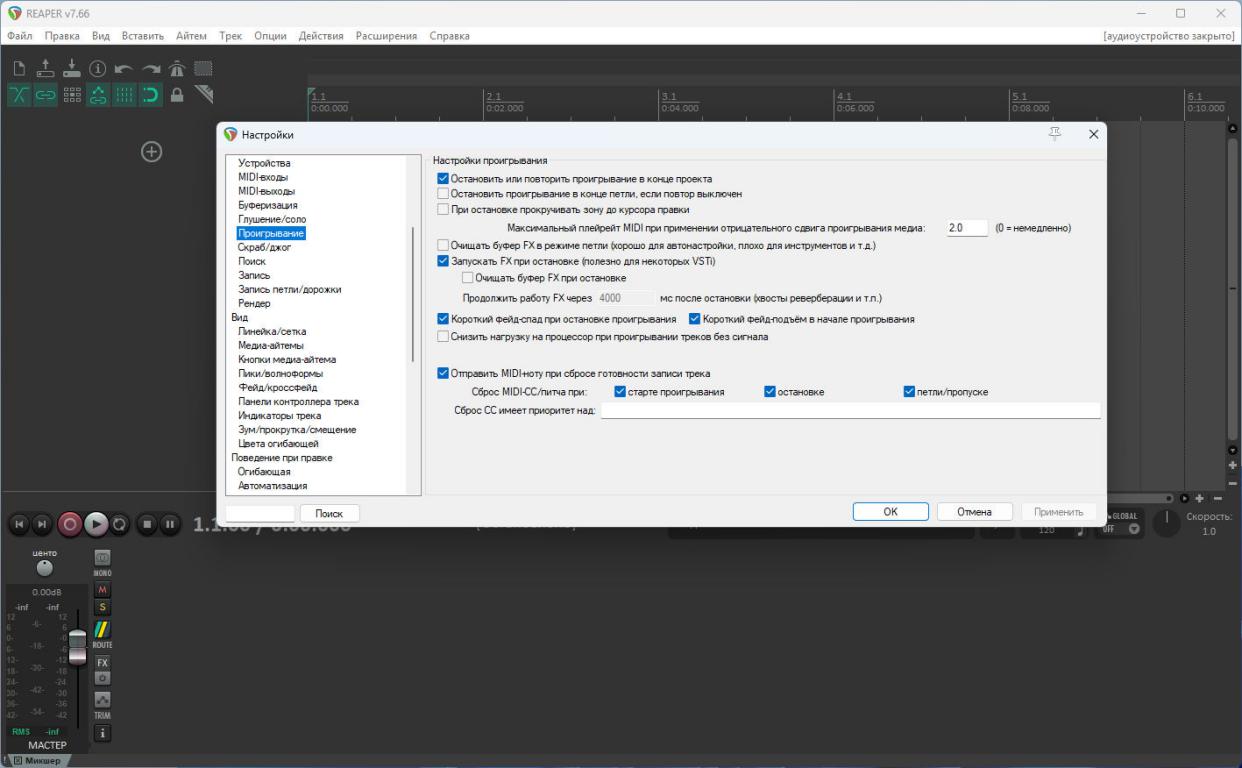Add a track with the plus circle icon

[151, 151]
